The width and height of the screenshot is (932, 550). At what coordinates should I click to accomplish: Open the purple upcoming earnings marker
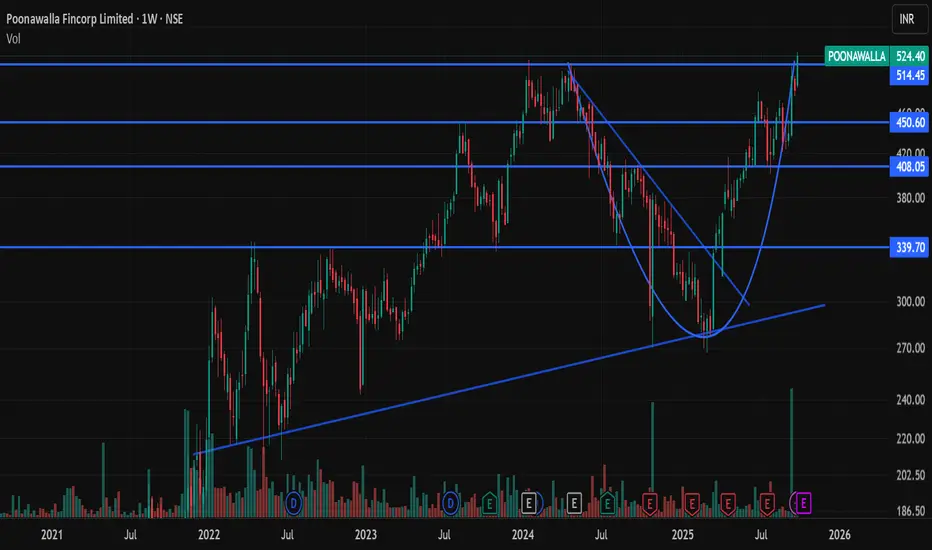(804, 504)
